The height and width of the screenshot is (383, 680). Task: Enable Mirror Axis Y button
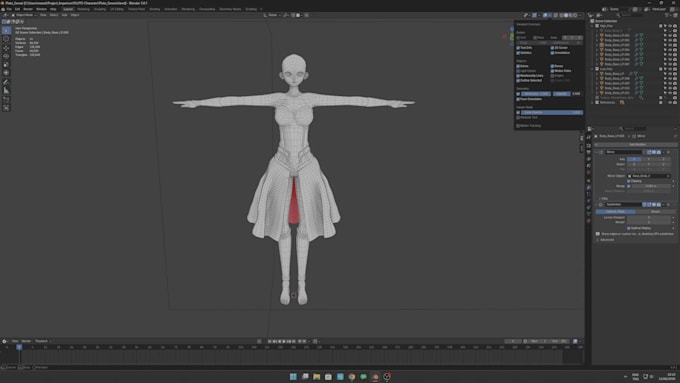coord(649,159)
